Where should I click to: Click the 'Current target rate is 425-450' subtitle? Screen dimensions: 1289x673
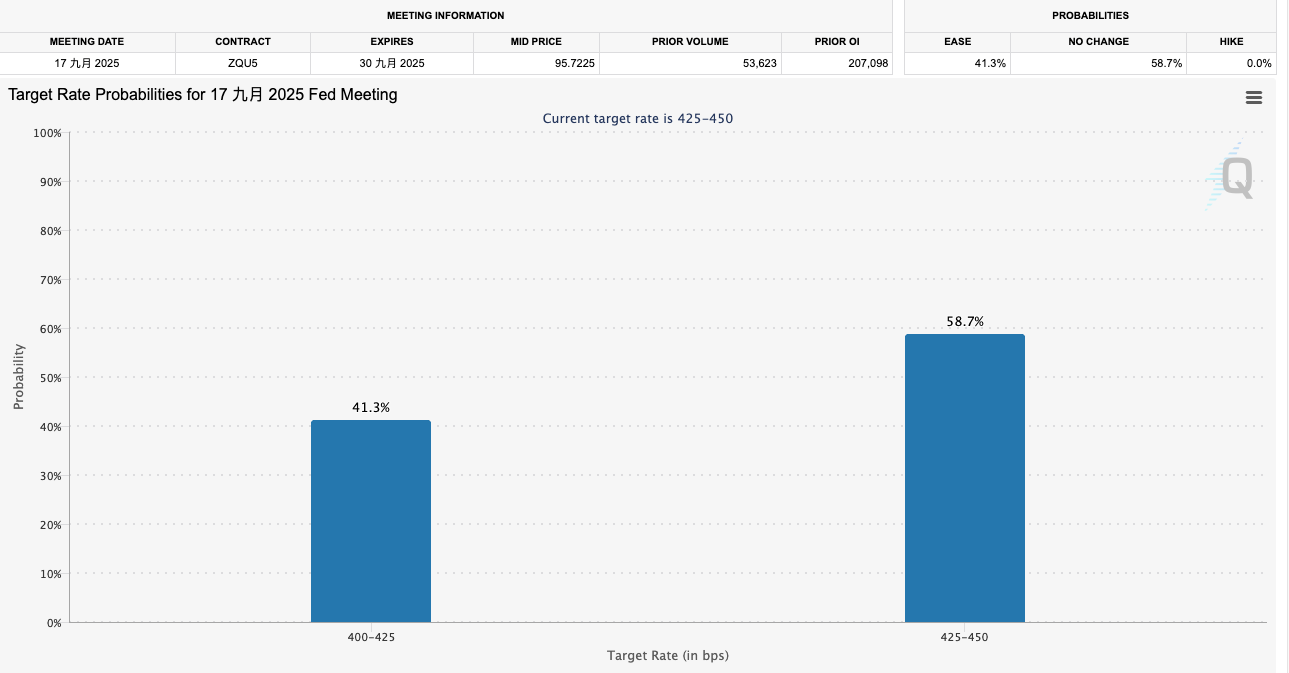click(638, 118)
